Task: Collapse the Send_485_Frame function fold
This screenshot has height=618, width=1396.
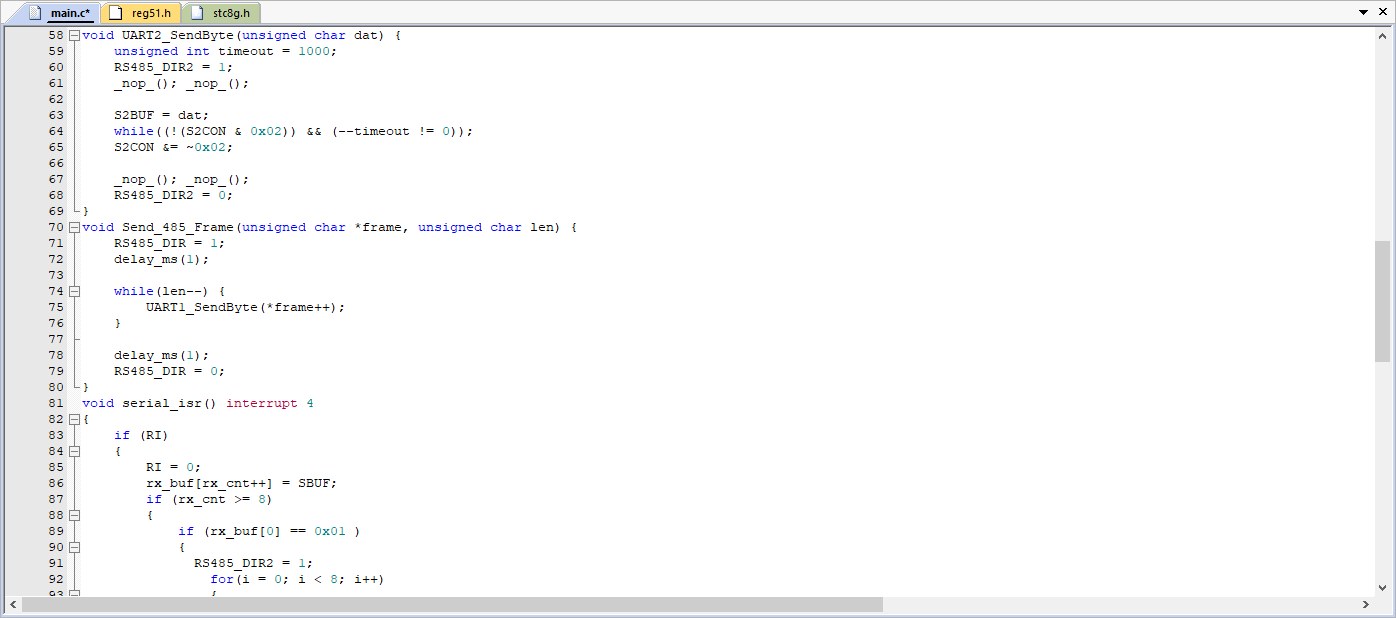Action: [x=74, y=227]
